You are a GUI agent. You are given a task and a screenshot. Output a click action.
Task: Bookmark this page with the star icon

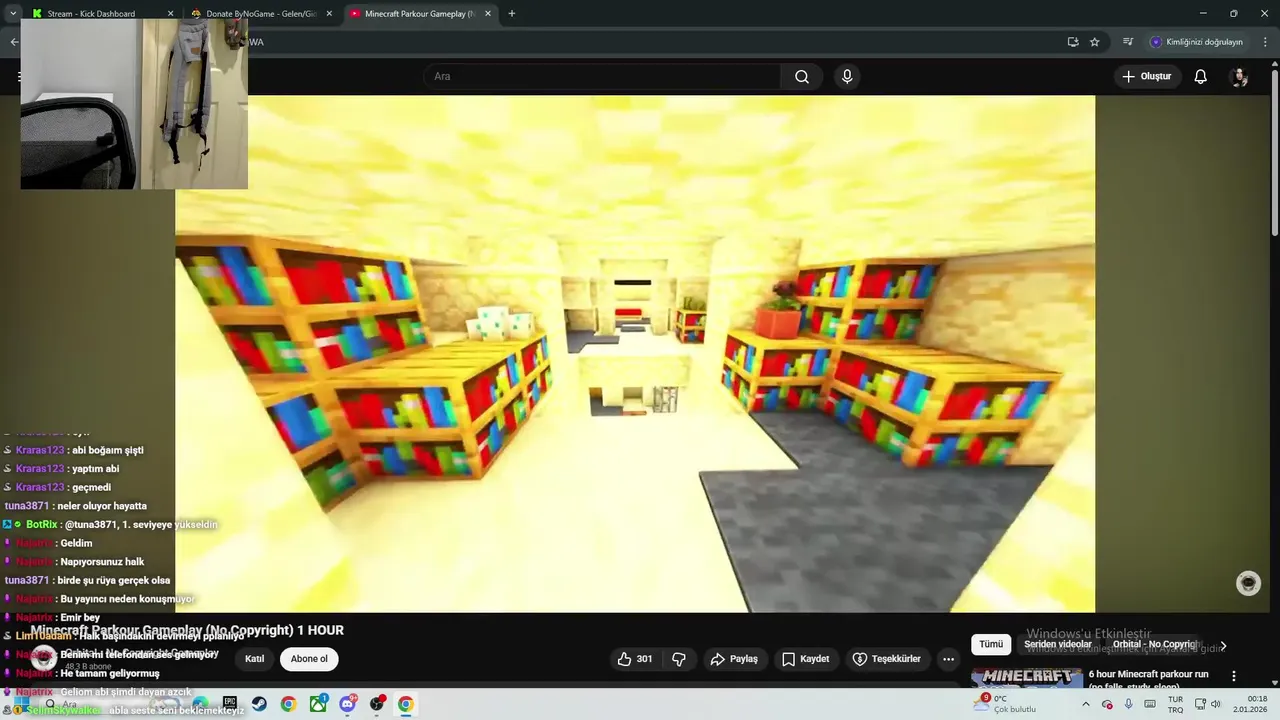pos(1095,42)
